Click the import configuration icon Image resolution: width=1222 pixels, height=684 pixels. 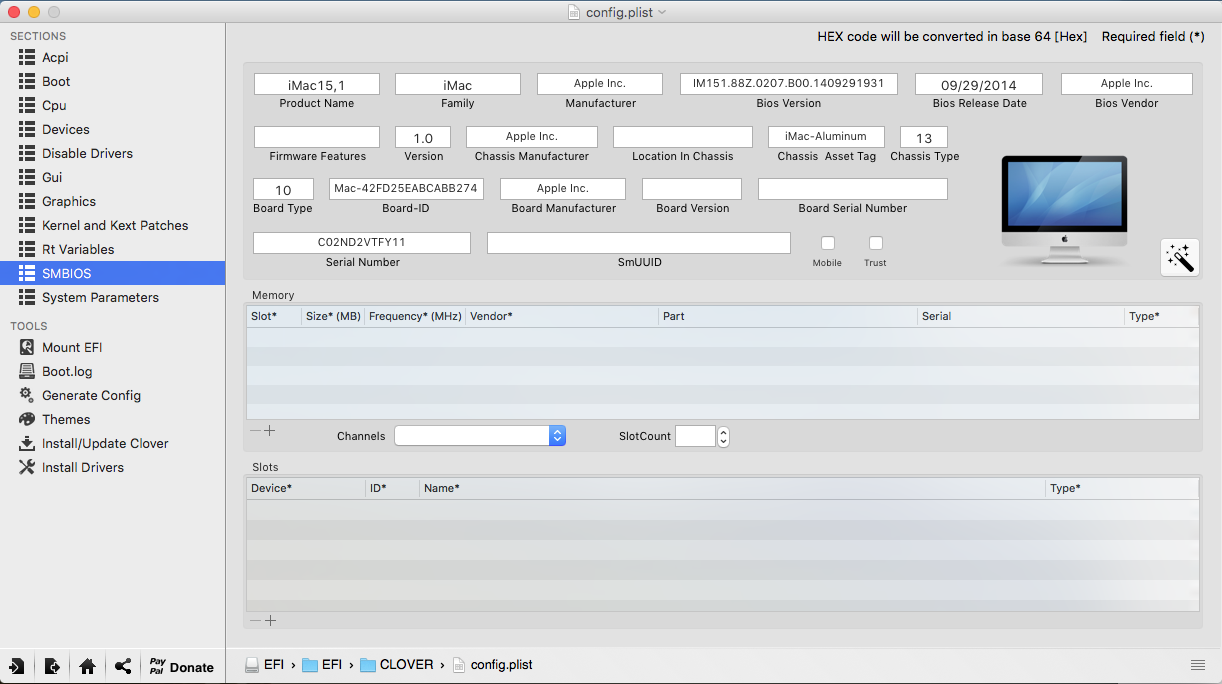pos(17,666)
